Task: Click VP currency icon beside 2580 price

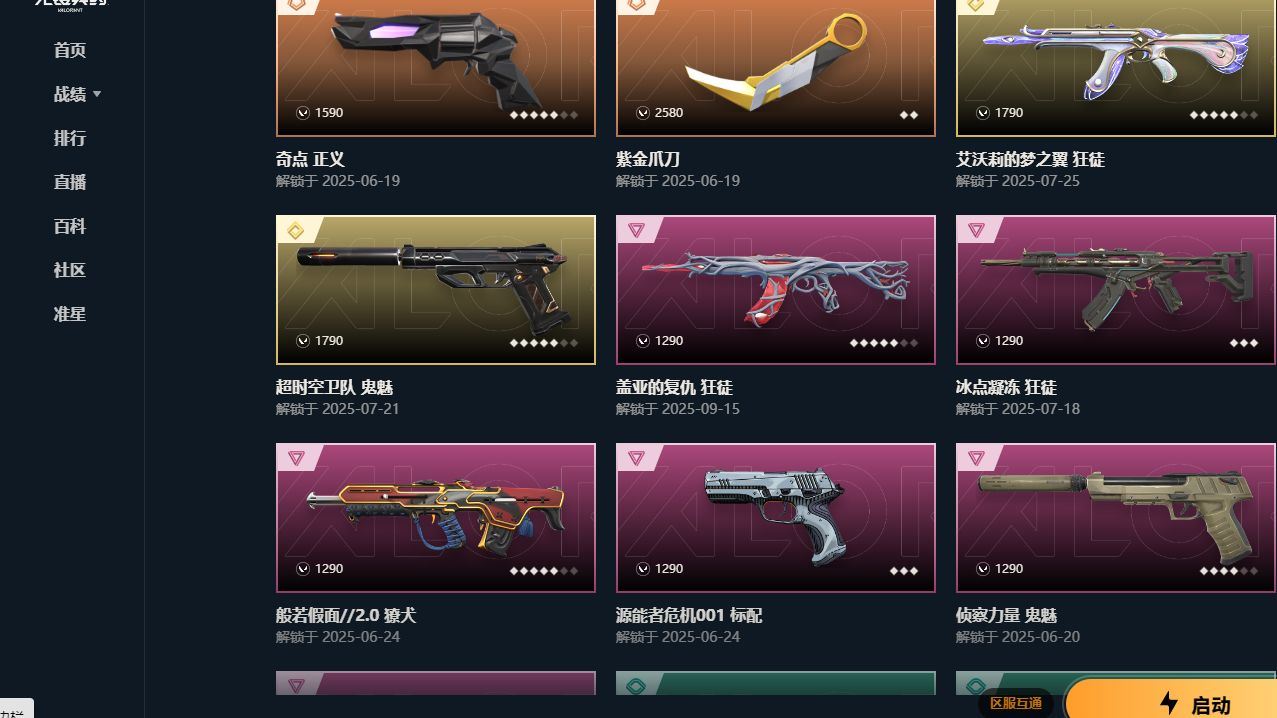Action: [x=643, y=113]
